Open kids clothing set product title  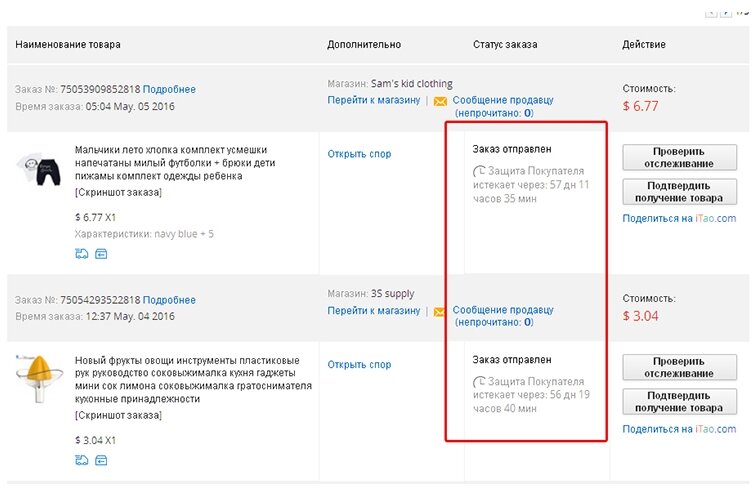pos(175,163)
